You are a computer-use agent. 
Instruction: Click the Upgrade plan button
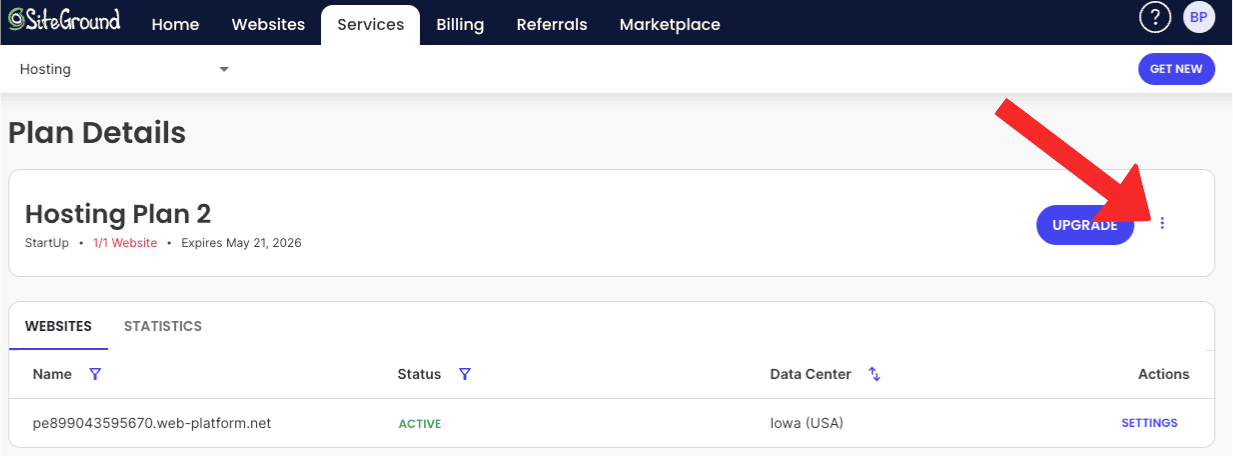(1085, 225)
